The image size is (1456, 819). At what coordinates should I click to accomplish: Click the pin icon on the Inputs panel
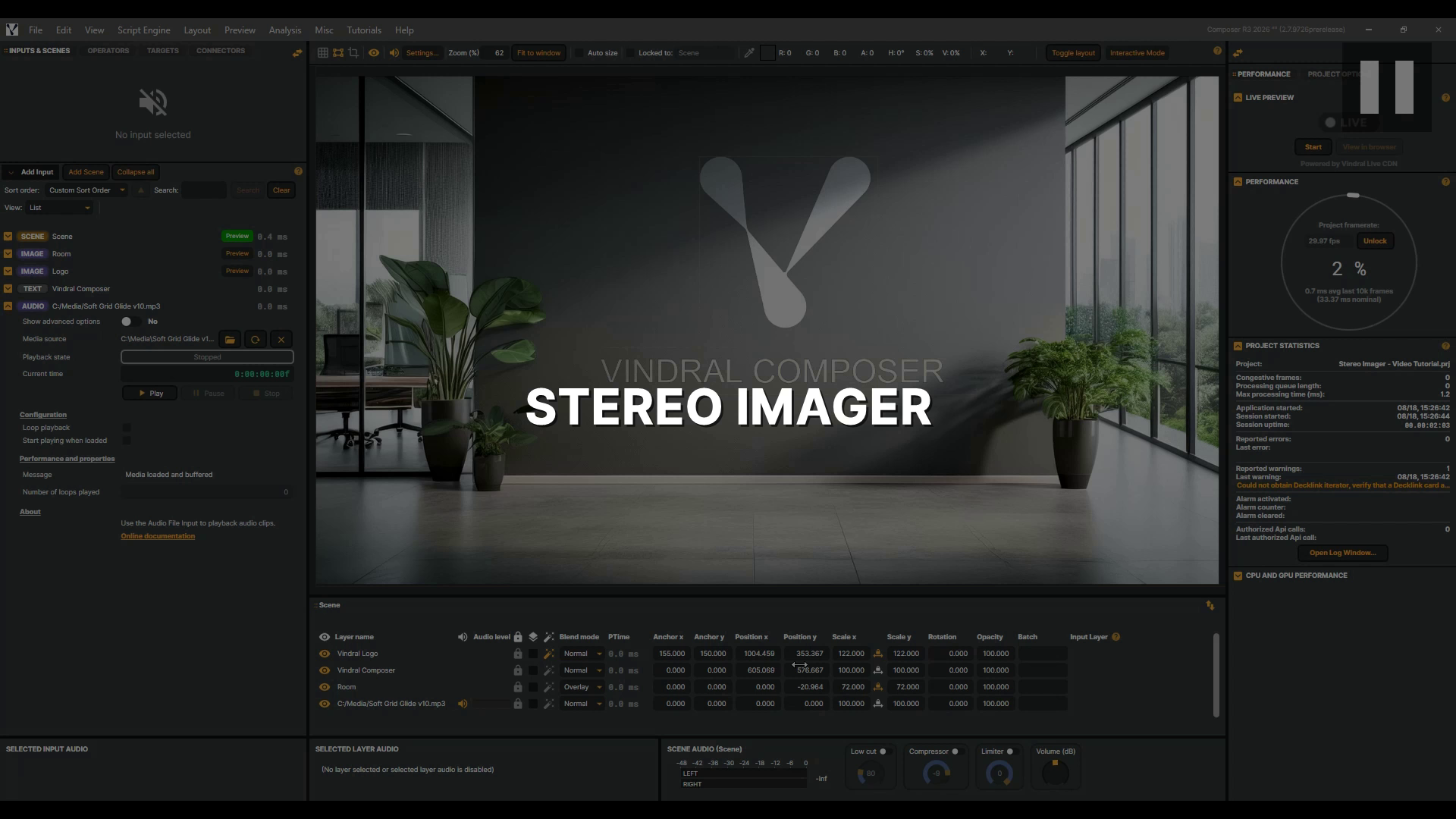[x=297, y=52]
